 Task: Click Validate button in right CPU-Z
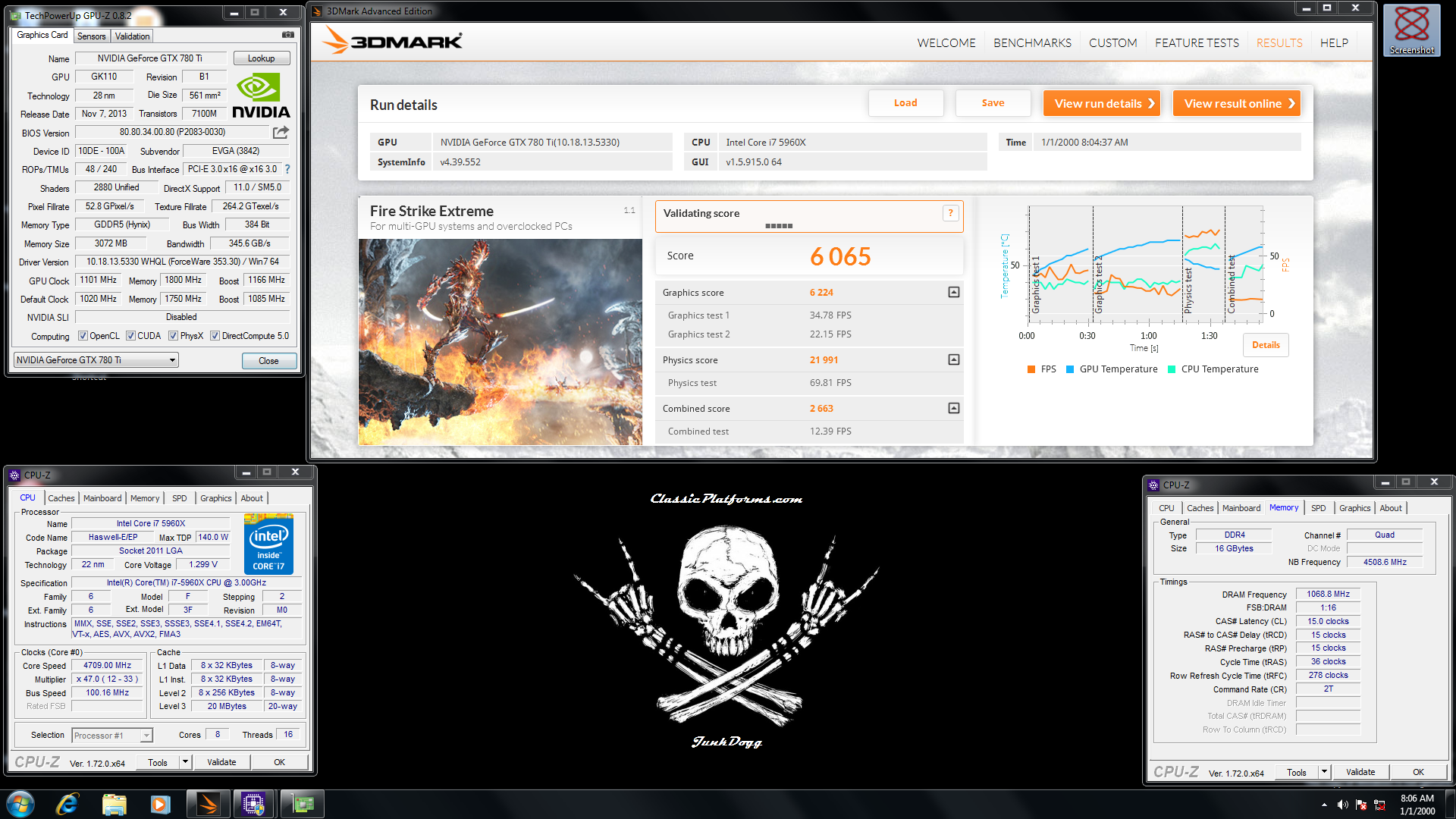point(1360,772)
